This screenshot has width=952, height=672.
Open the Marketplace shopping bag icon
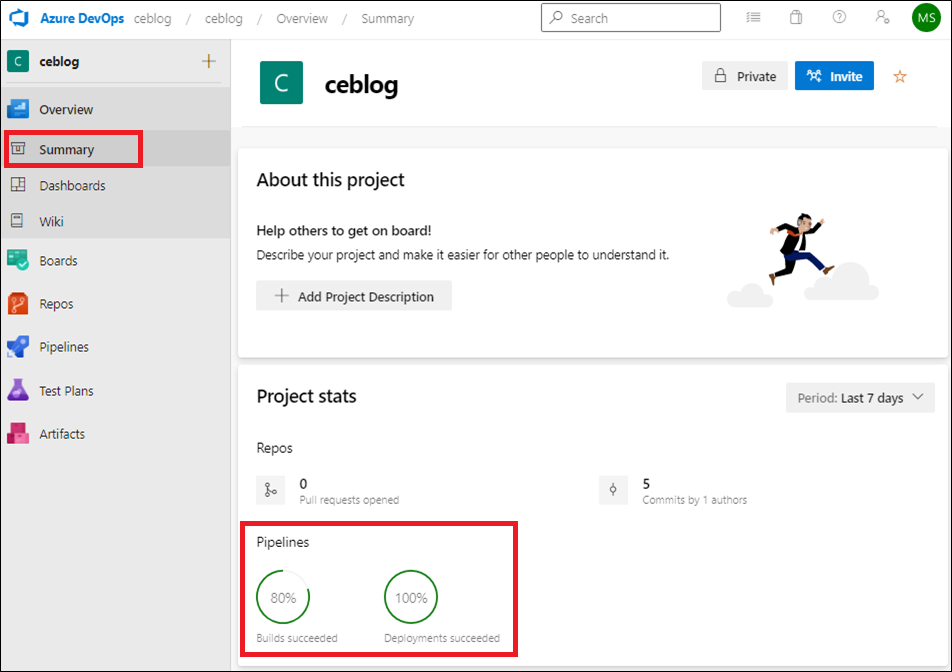795,18
